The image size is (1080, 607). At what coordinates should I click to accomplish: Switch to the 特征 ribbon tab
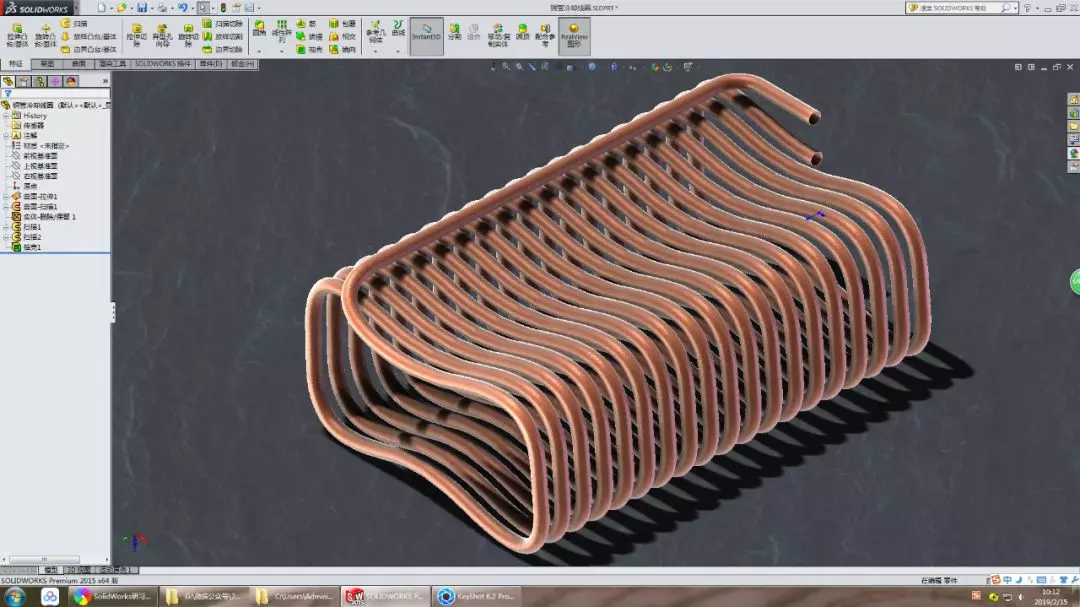point(16,64)
